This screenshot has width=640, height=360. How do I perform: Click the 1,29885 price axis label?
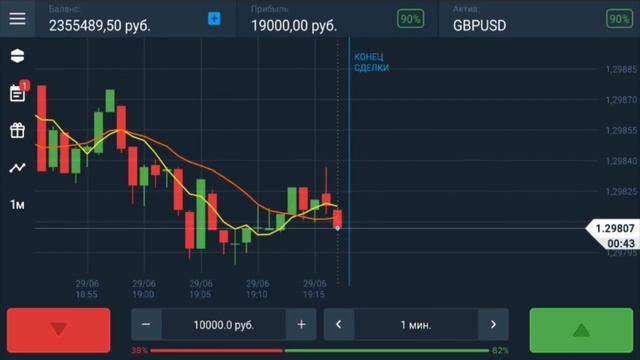point(621,69)
